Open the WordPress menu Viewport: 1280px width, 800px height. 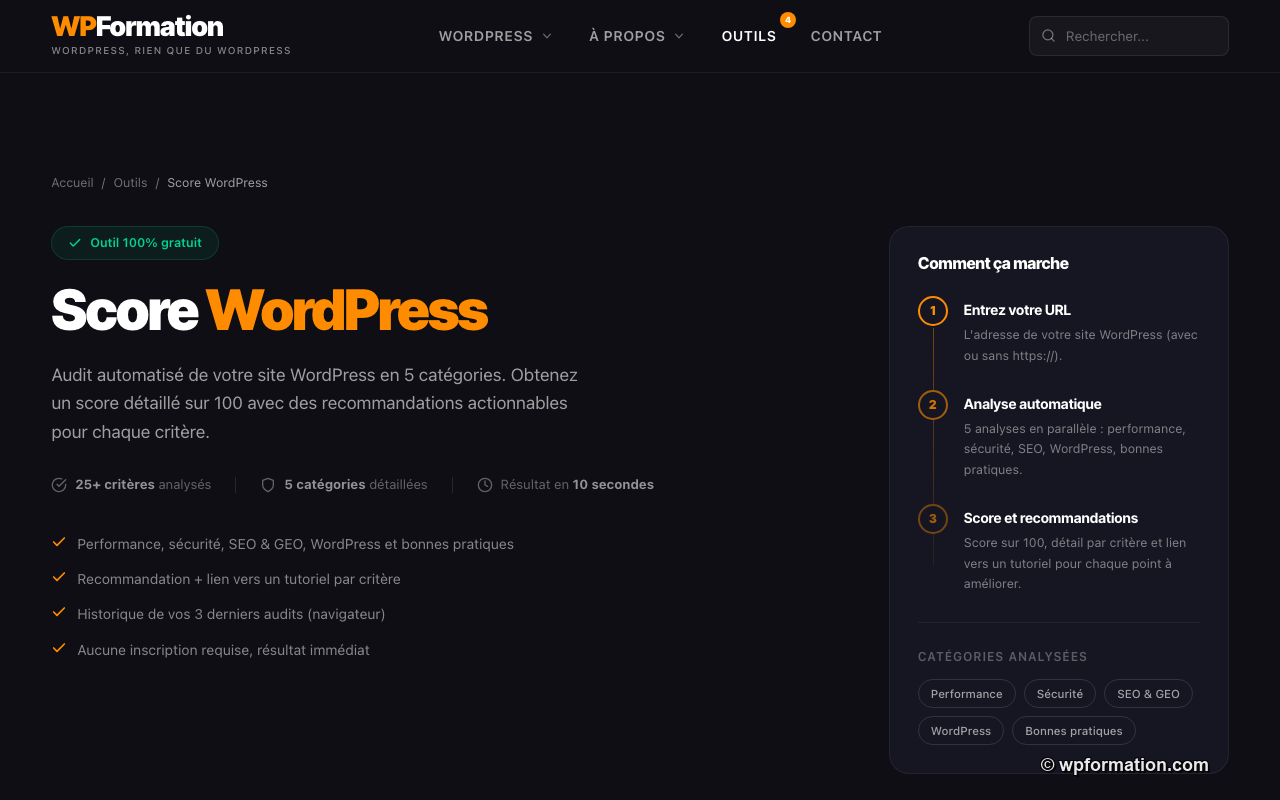tap(495, 36)
